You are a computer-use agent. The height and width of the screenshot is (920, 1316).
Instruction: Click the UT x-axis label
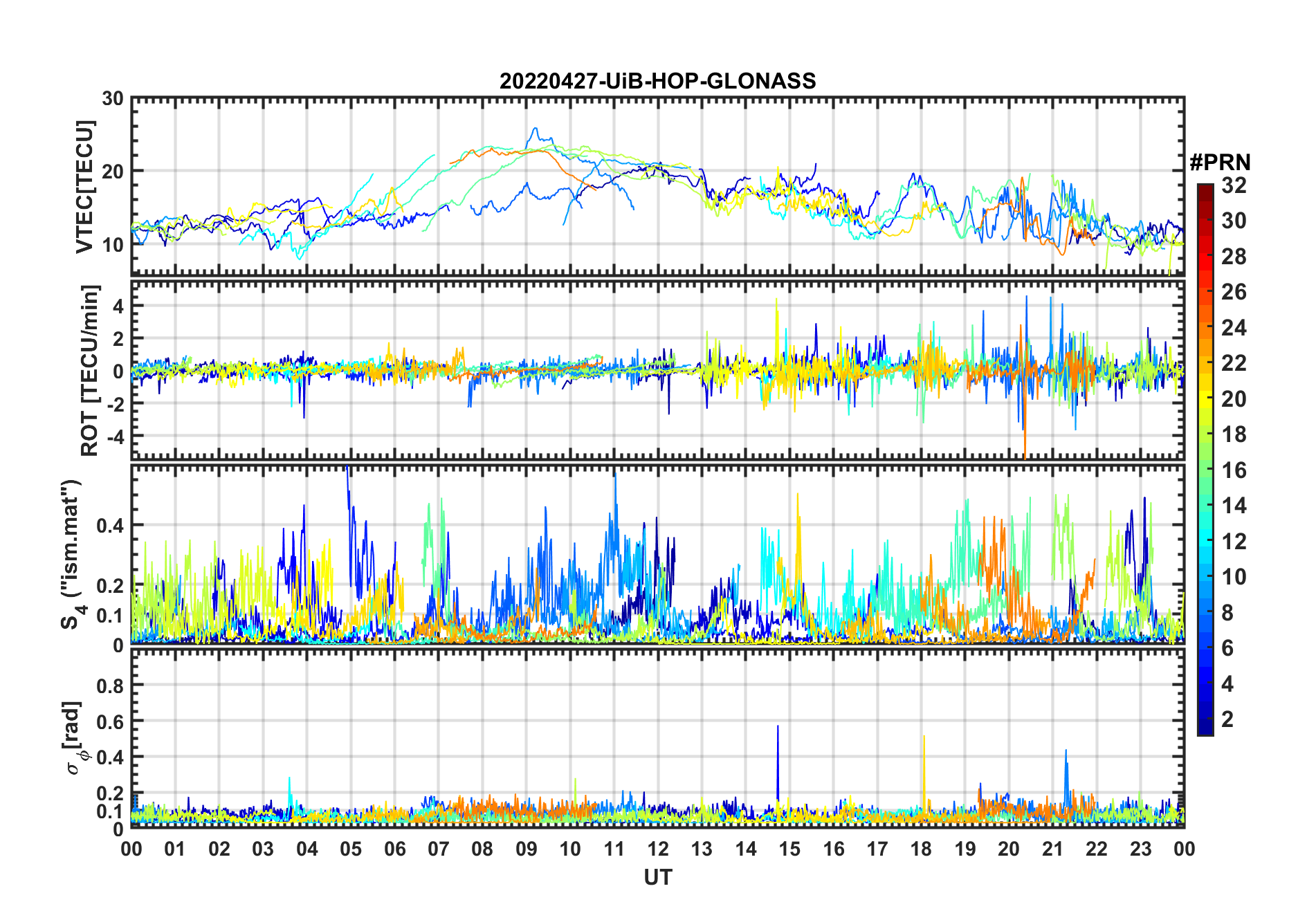[x=658, y=877]
